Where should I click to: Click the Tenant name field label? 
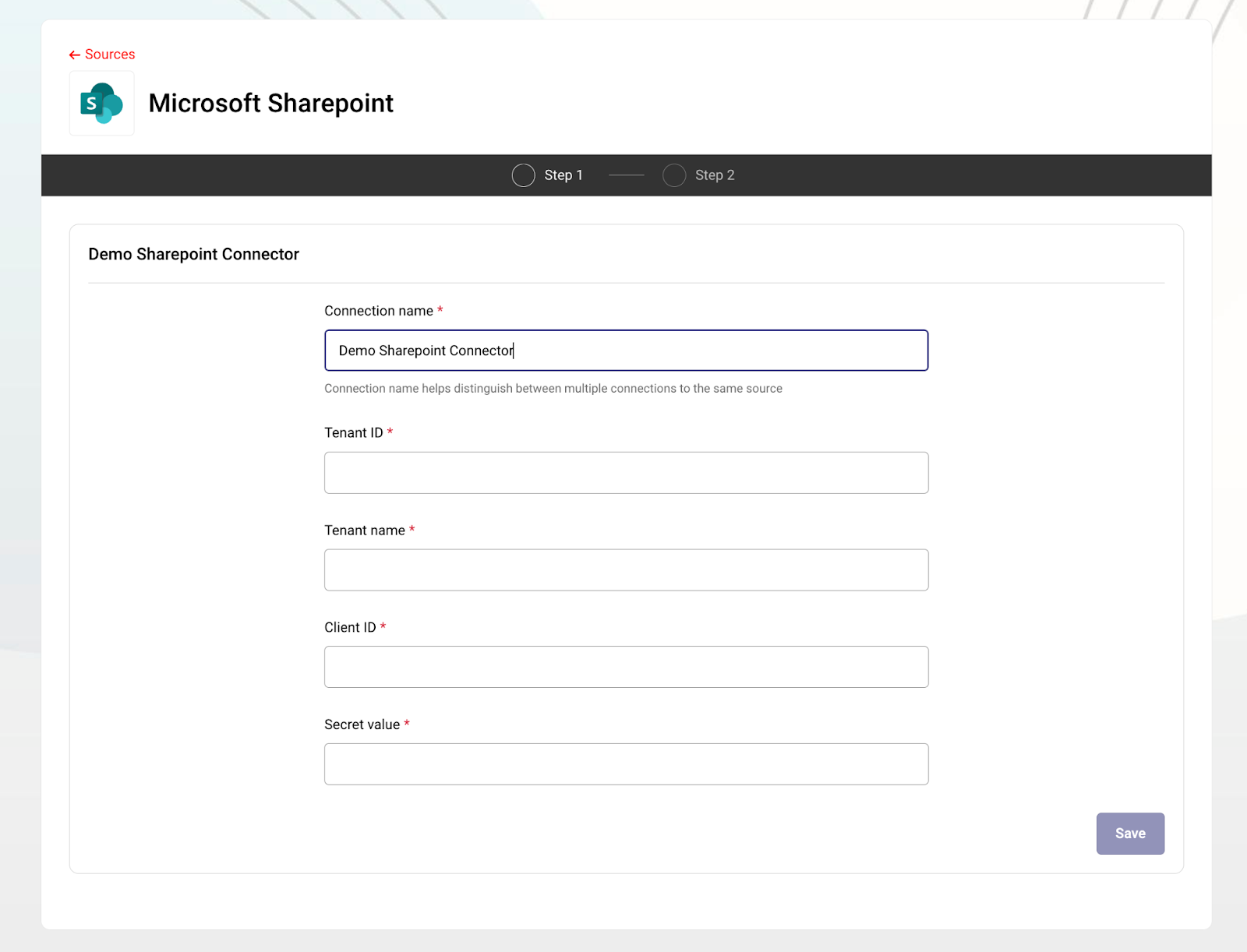pos(365,531)
